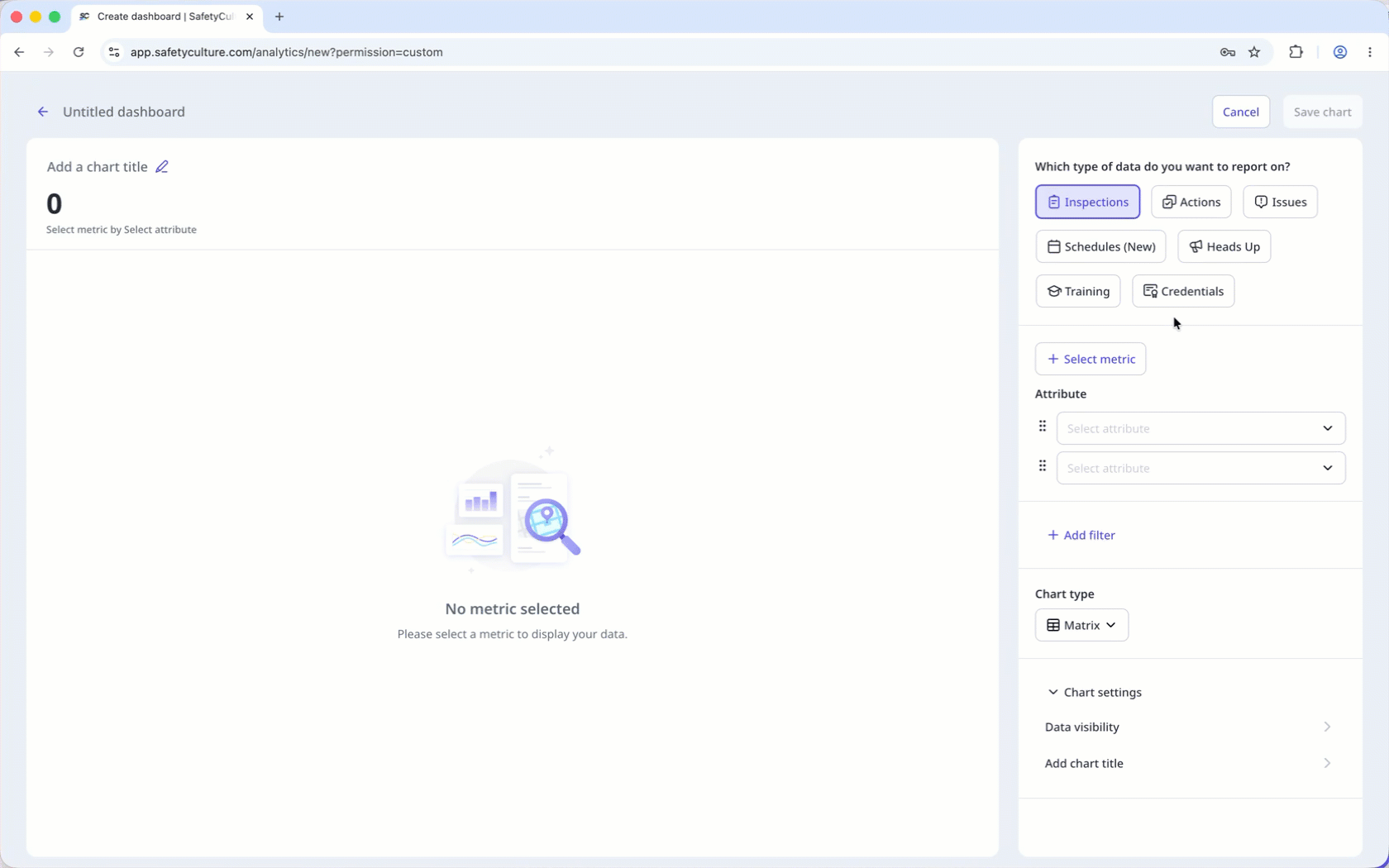The height and width of the screenshot is (868, 1389).
Task: Bookmark this page with the star icon
Action: (1254, 52)
